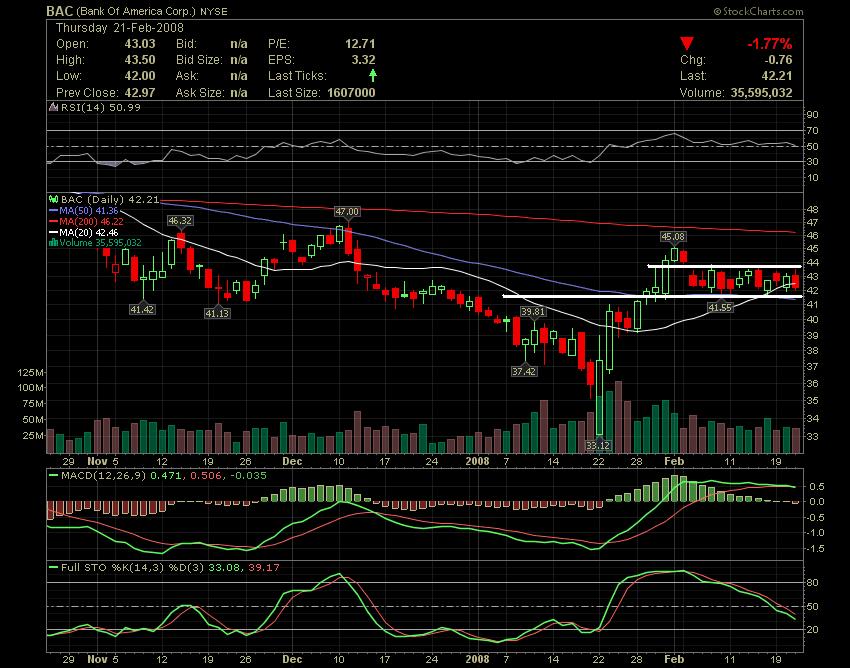This screenshot has height=668, width=850.
Task: Click the Chg value -0.76
Action: [777, 60]
